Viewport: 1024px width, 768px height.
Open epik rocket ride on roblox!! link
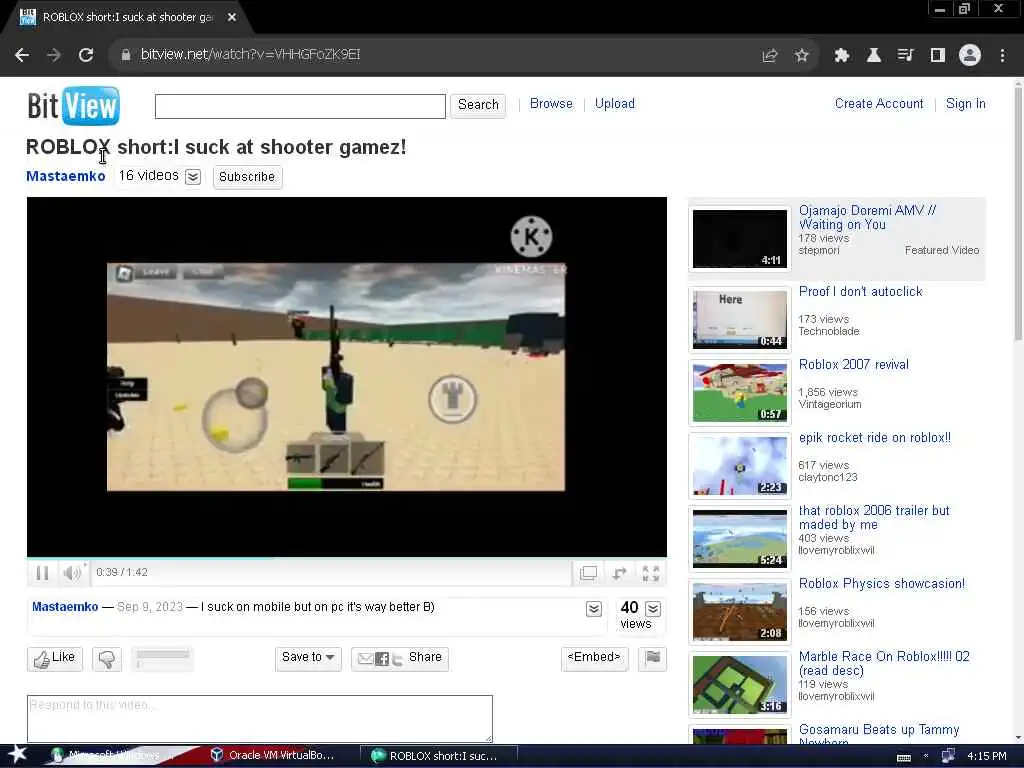[874, 438]
